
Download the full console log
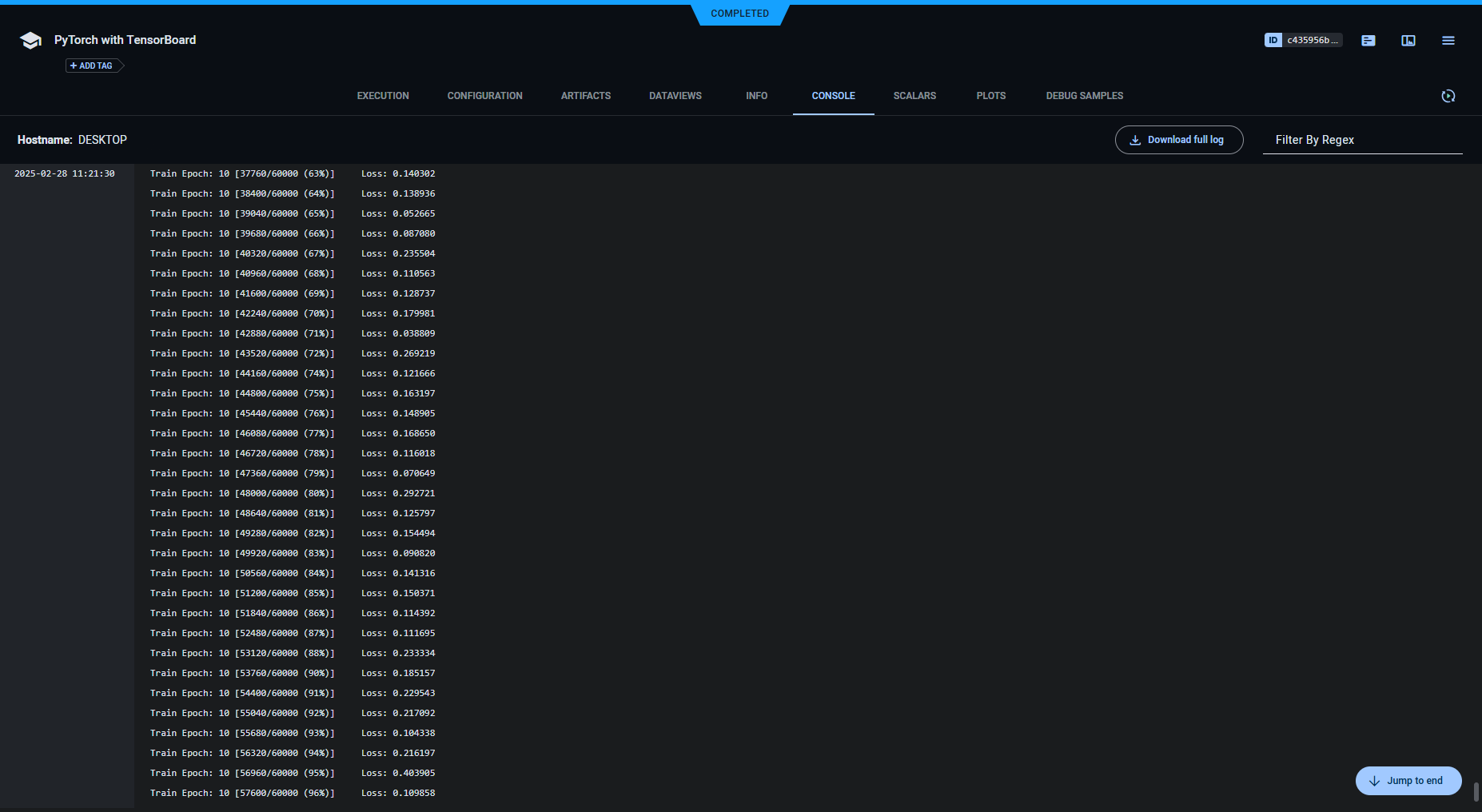click(1178, 140)
